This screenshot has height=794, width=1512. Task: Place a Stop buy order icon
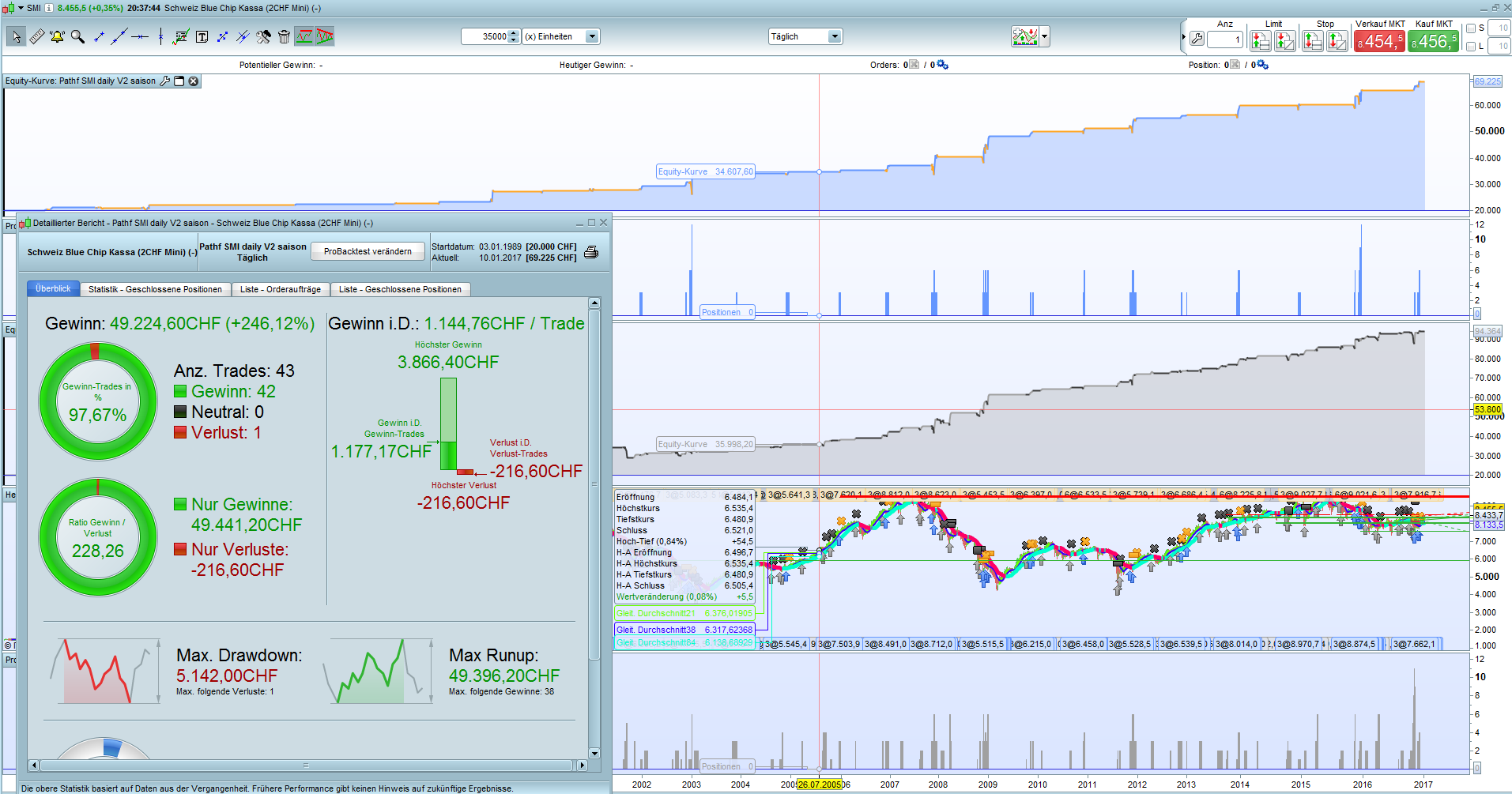click(1313, 40)
